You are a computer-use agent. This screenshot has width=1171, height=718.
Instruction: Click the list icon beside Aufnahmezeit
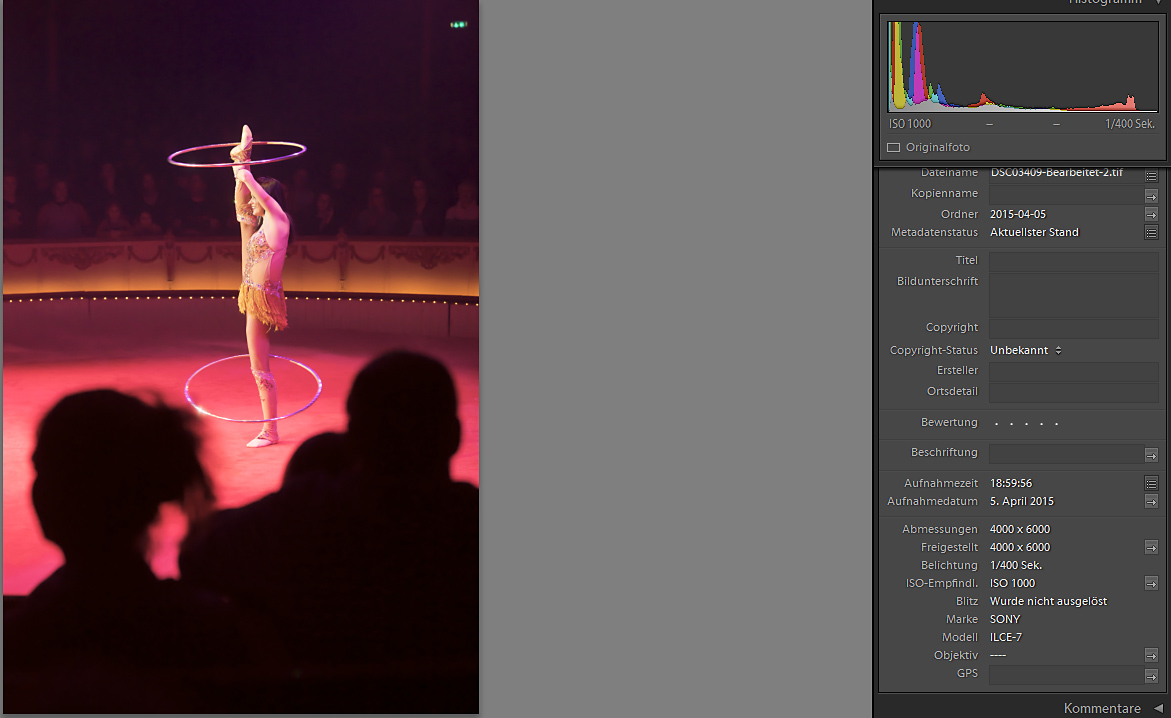(1151, 483)
